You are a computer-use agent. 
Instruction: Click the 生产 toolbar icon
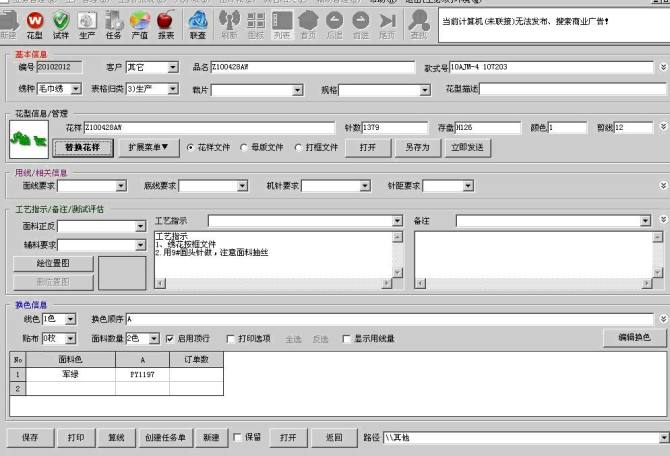click(88, 22)
